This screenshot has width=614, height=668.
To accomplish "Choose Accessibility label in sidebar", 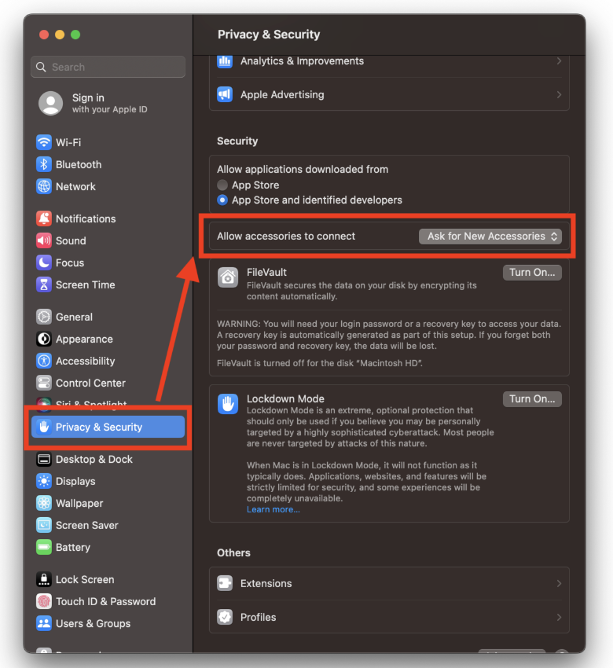I will click(x=85, y=361).
